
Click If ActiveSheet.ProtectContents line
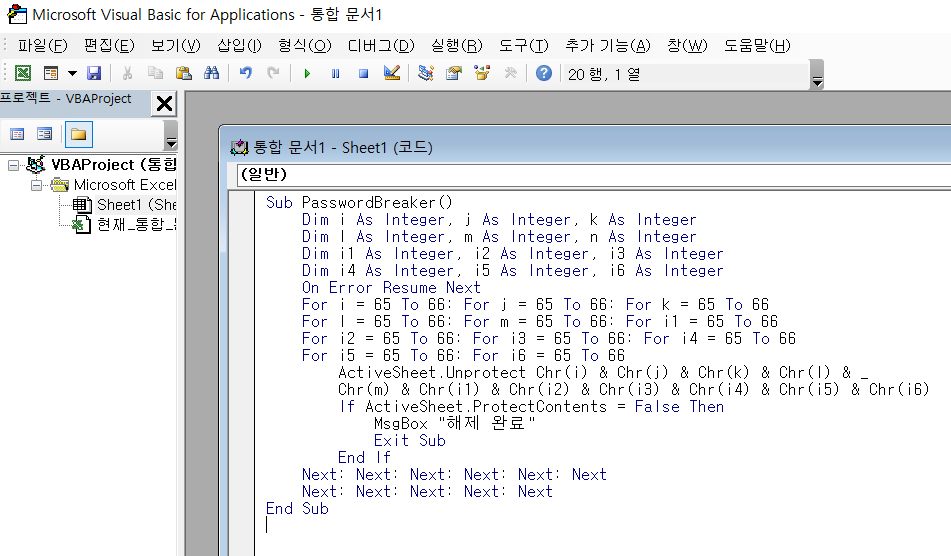[x=531, y=406]
